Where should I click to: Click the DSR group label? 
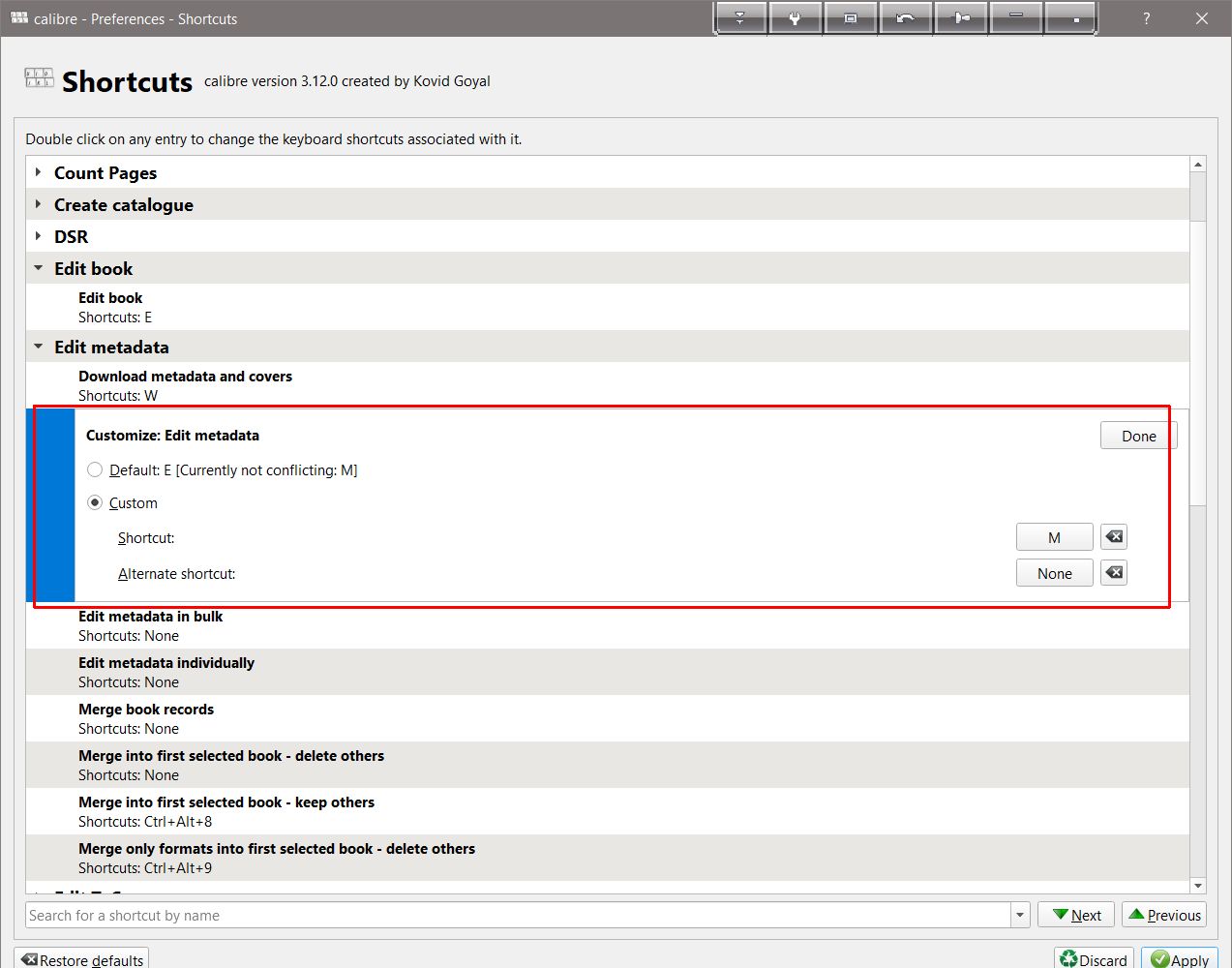(x=71, y=236)
